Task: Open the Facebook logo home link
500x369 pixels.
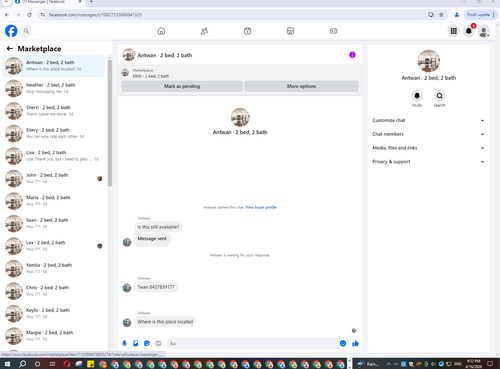Action: pyautogui.click(x=11, y=31)
